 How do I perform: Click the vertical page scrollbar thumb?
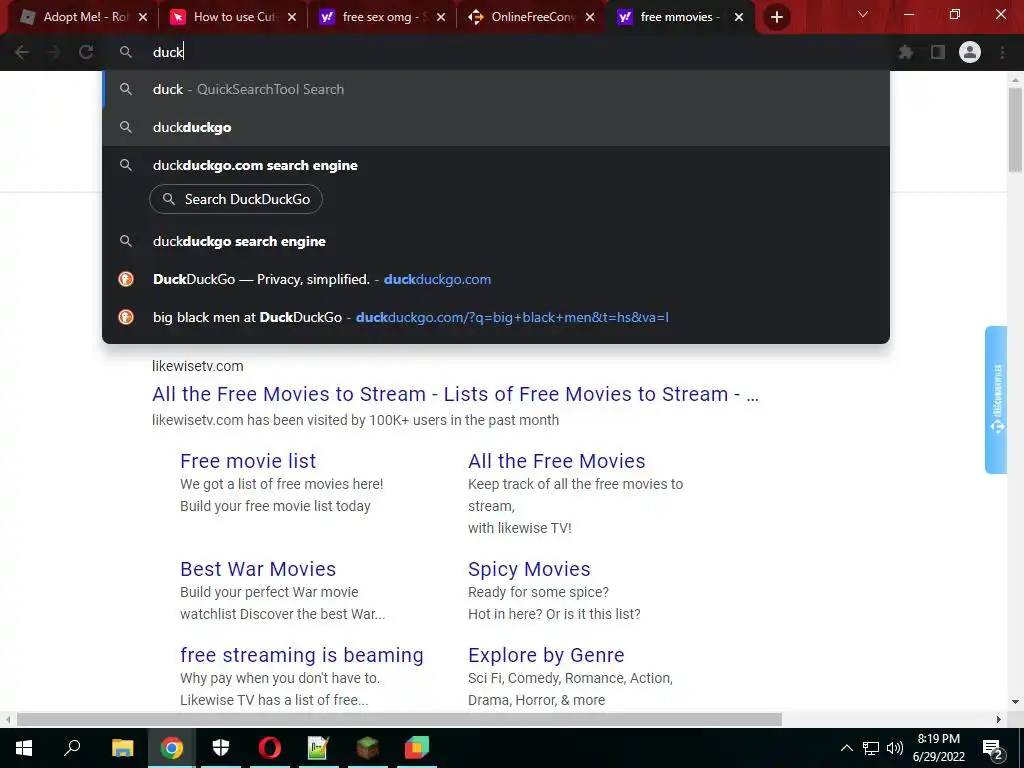[x=1015, y=129]
